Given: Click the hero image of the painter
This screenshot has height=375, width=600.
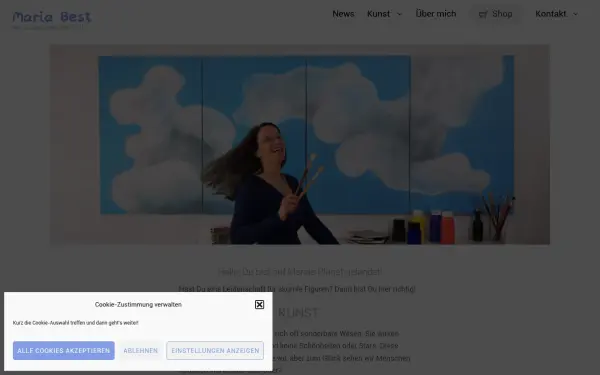Looking at the screenshot, I should tap(300, 145).
